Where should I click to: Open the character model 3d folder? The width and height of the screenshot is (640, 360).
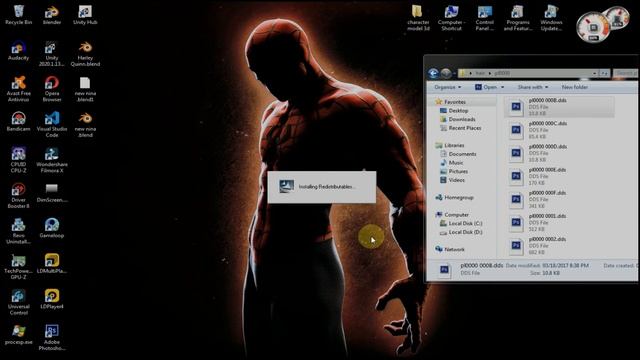point(418,18)
